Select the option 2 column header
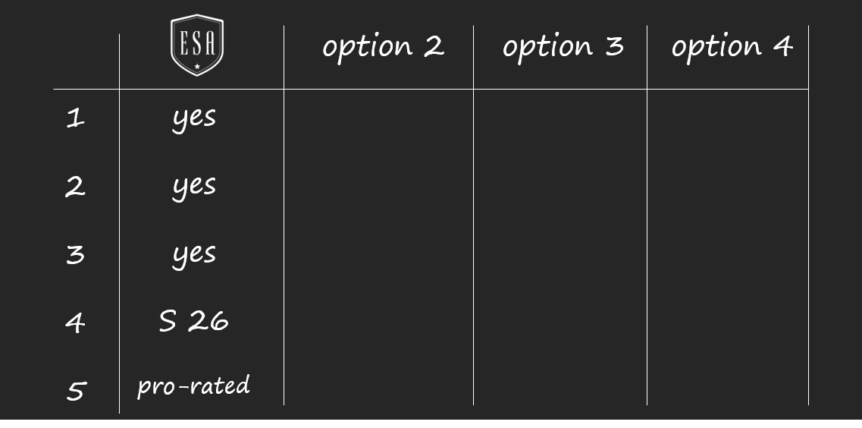This screenshot has height=428, width=862. click(383, 48)
